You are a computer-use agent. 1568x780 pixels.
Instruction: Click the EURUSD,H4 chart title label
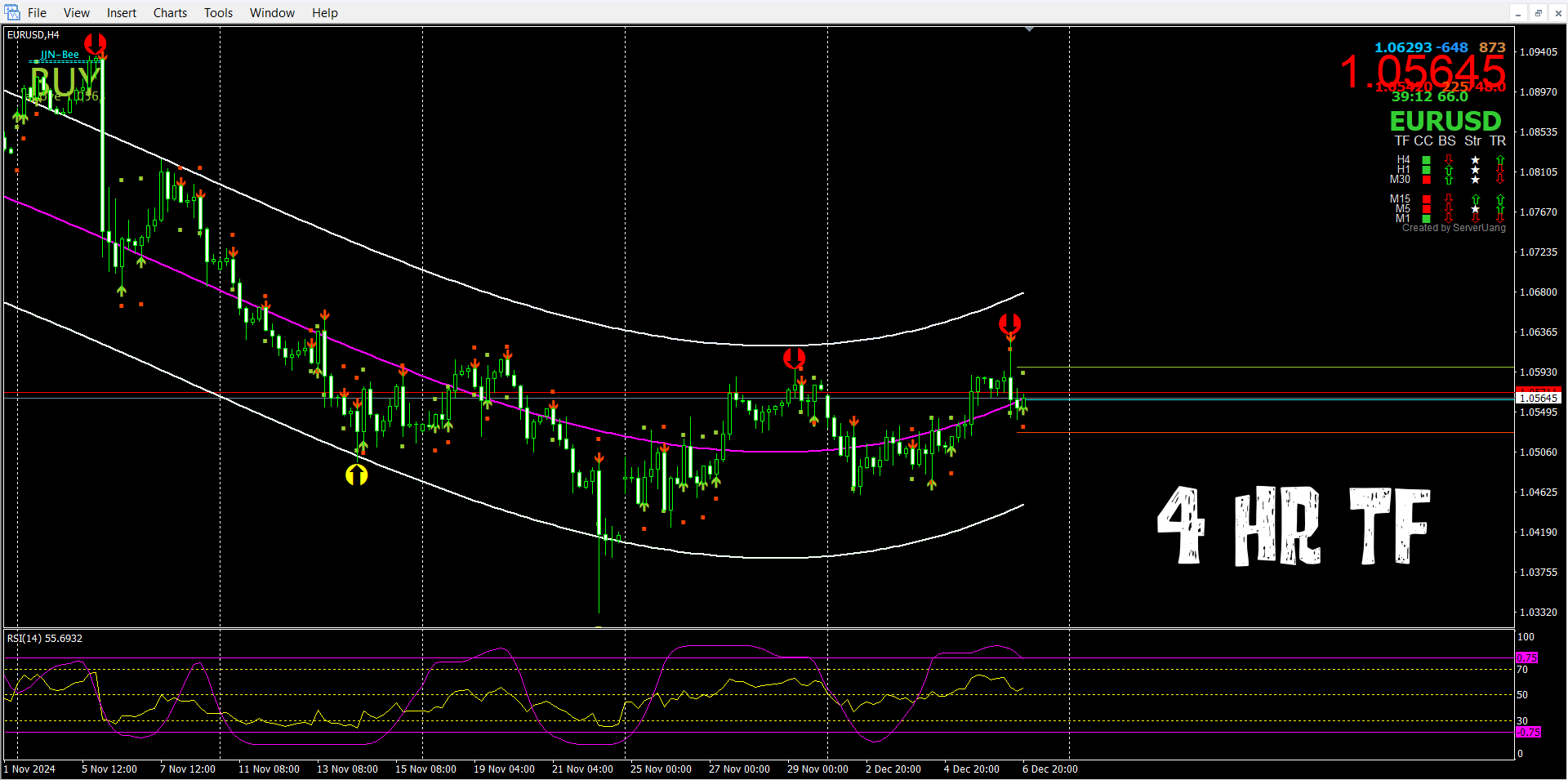coord(33,35)
